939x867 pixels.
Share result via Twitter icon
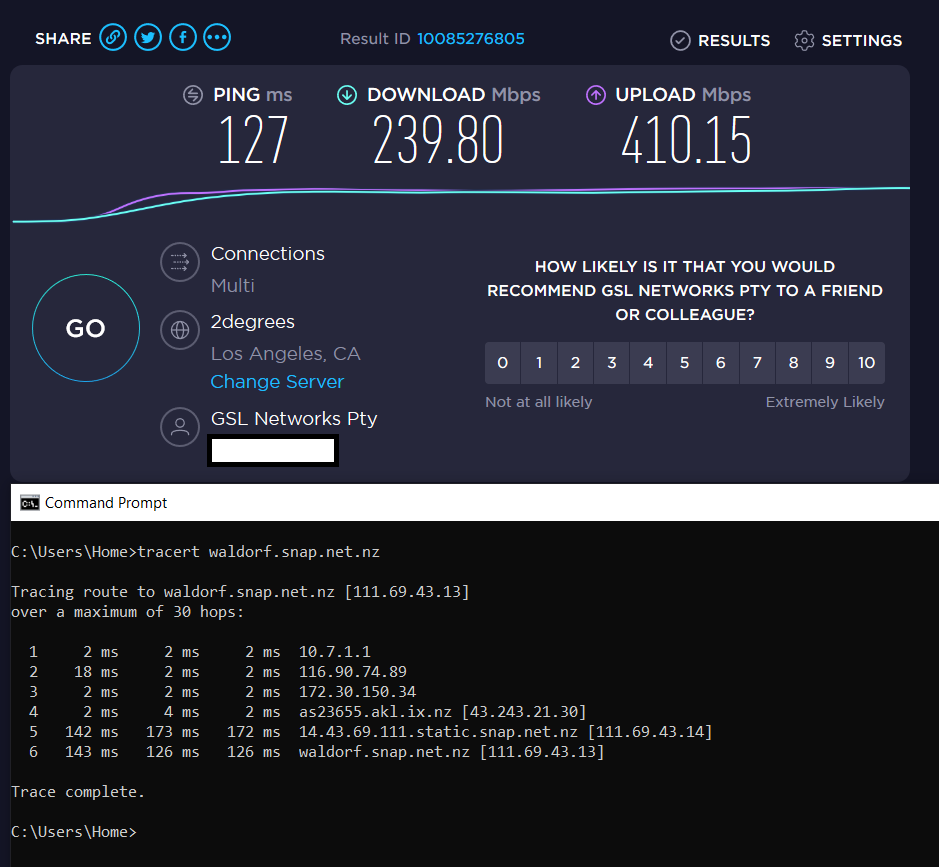[148, 39]
